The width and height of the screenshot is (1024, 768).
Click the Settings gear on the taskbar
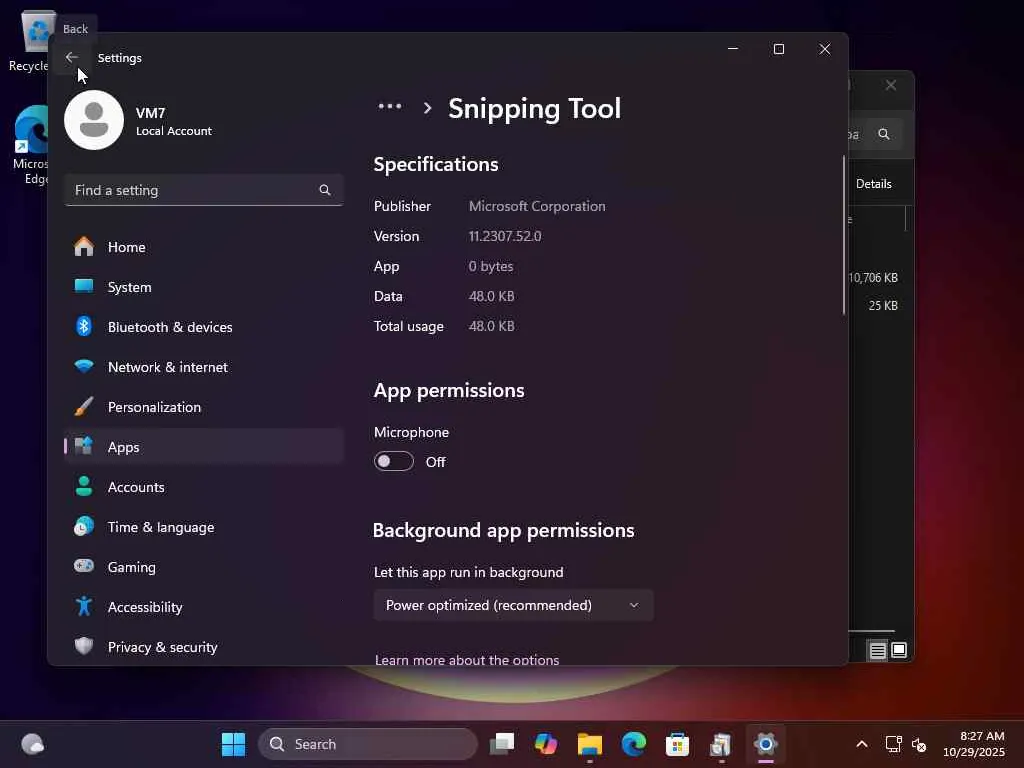coord(765,744)
